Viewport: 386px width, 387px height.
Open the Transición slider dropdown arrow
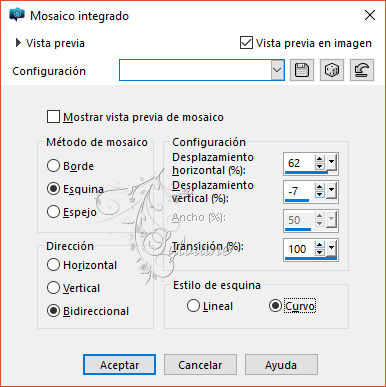click(331, 248)
